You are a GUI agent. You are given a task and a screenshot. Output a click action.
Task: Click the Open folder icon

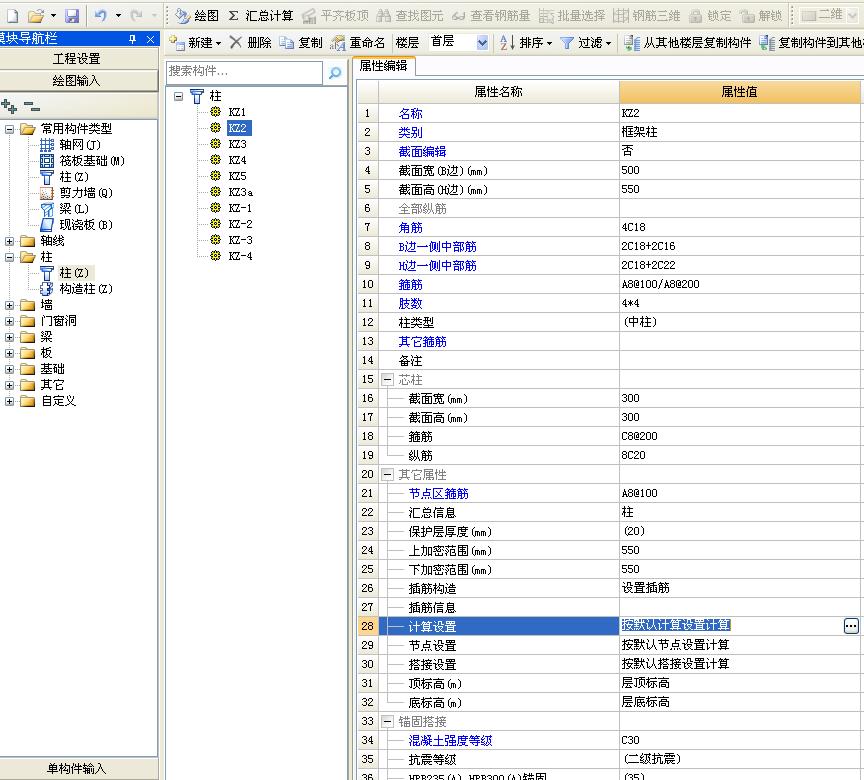point(36,15)
